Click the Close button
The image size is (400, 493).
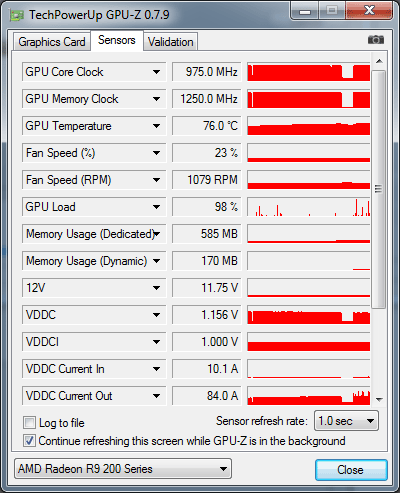coord(351,470)
